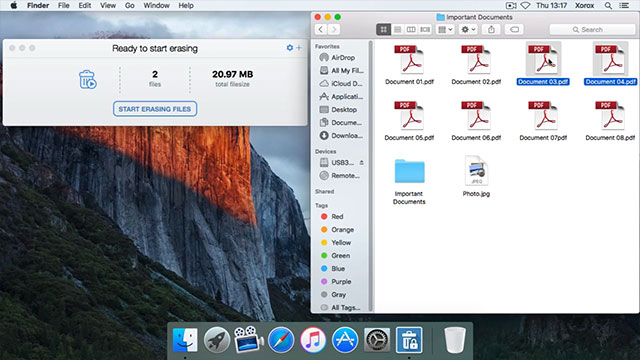Screen dimensions: 640x360
Task: Select All My Files in the sidebar
Action: pyautogui.click(x=341, y=71)
